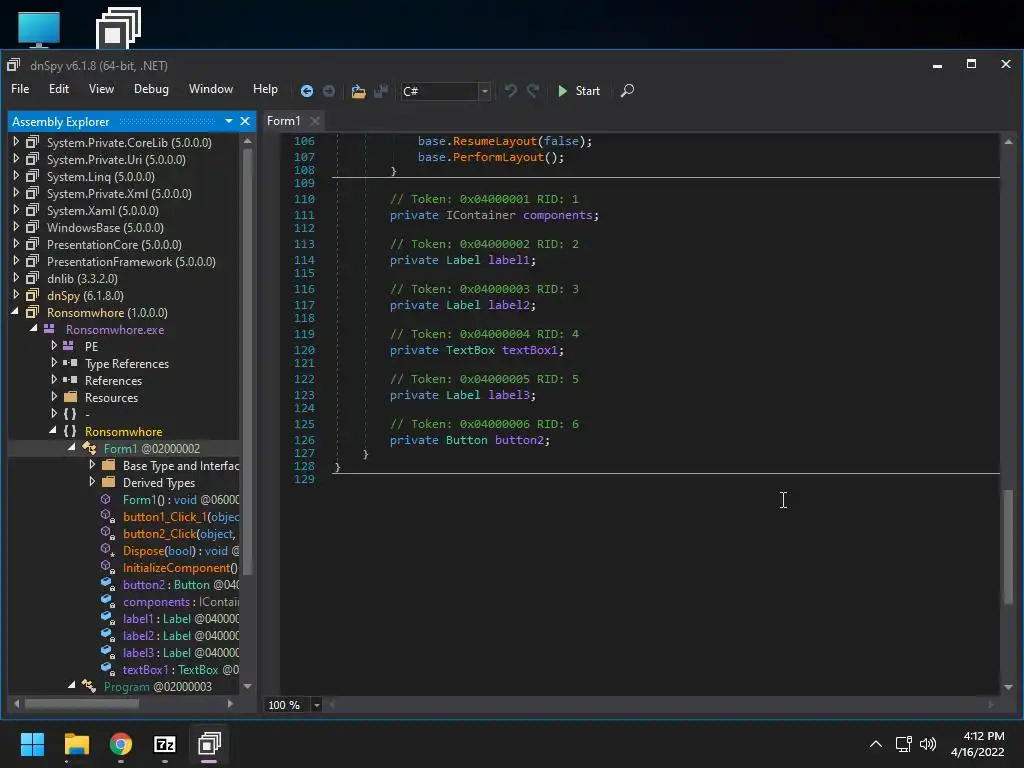The height and width of the screenshot is (768, 1024).
Task: Click the Undo icon in toolbar
Action: click(x=510, y=91)
